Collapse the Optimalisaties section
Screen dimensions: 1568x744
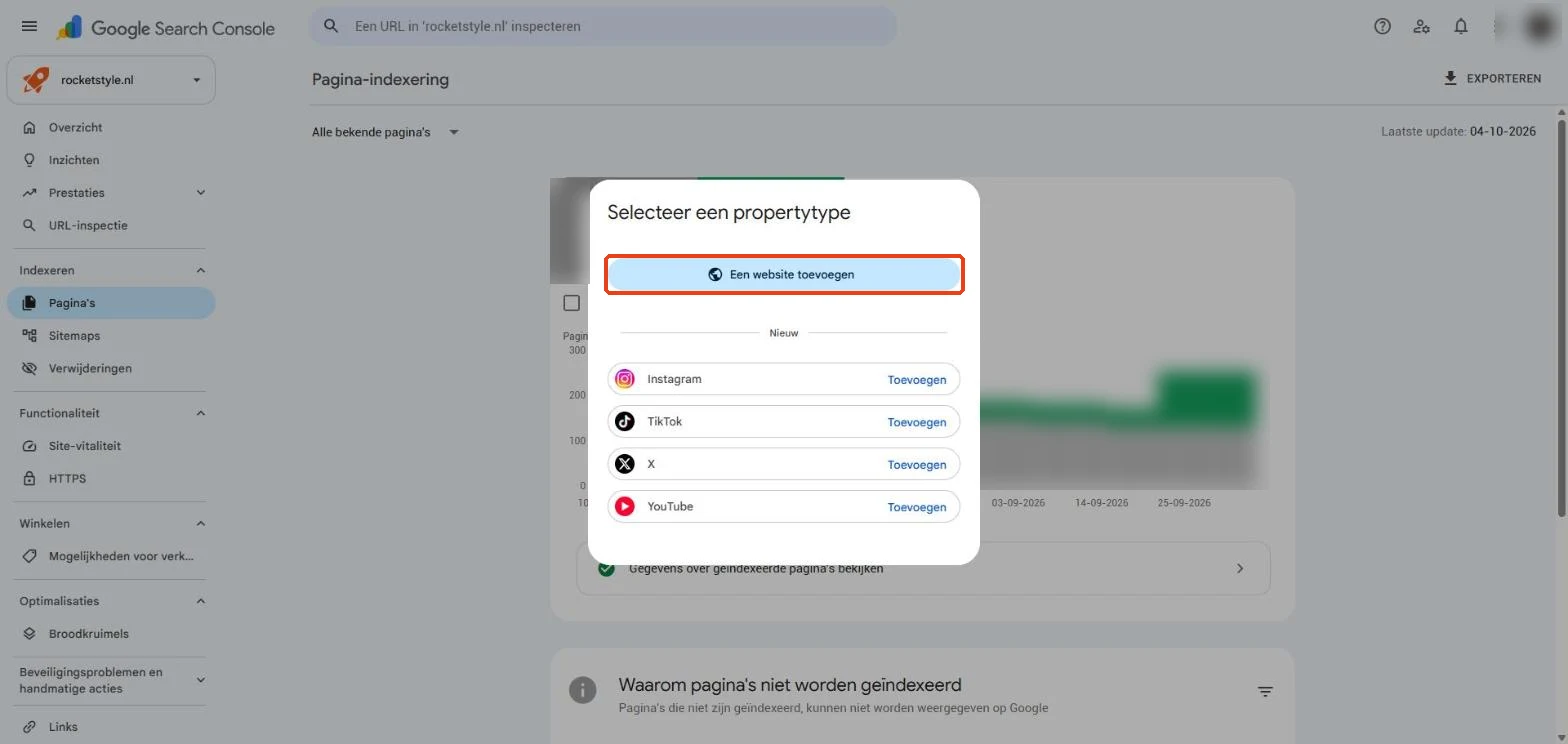(x=200, y=601)
